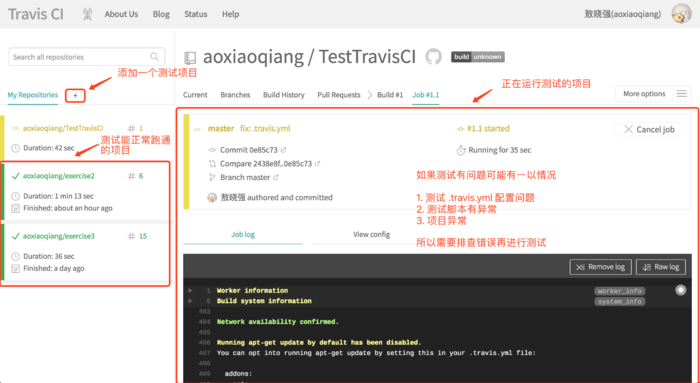
Task: Select the Job #1.1 tab
Action: (425, 95)
